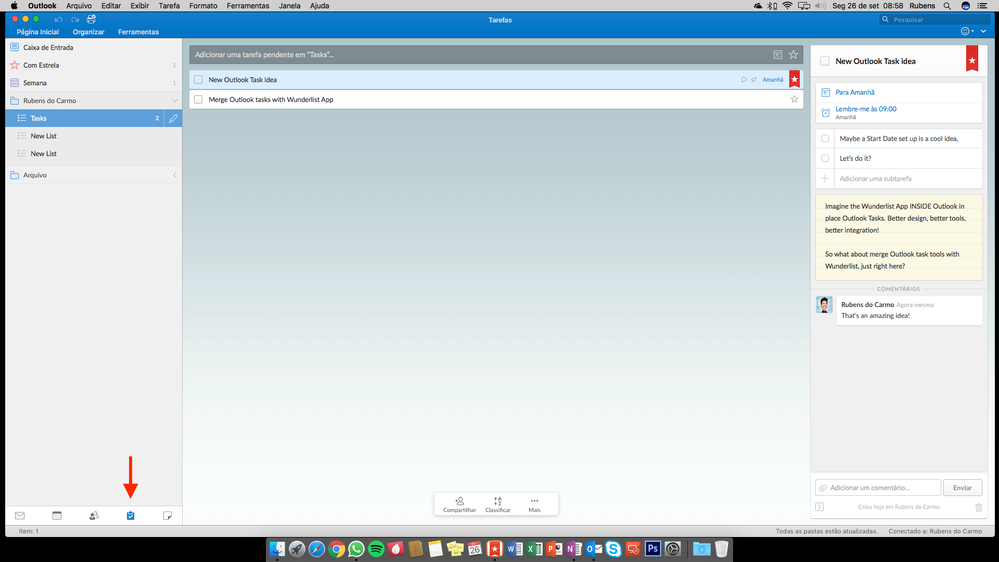Open the Mail view icon in the bottom navigation
Image resolution: width=999 pixels, height=562 pixels.
[20, 515]
